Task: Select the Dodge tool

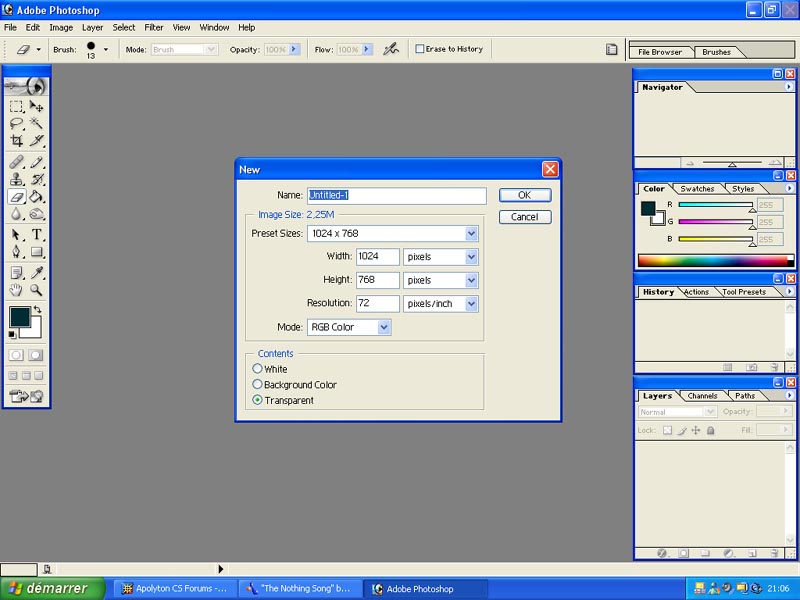Action: point(36,214)
